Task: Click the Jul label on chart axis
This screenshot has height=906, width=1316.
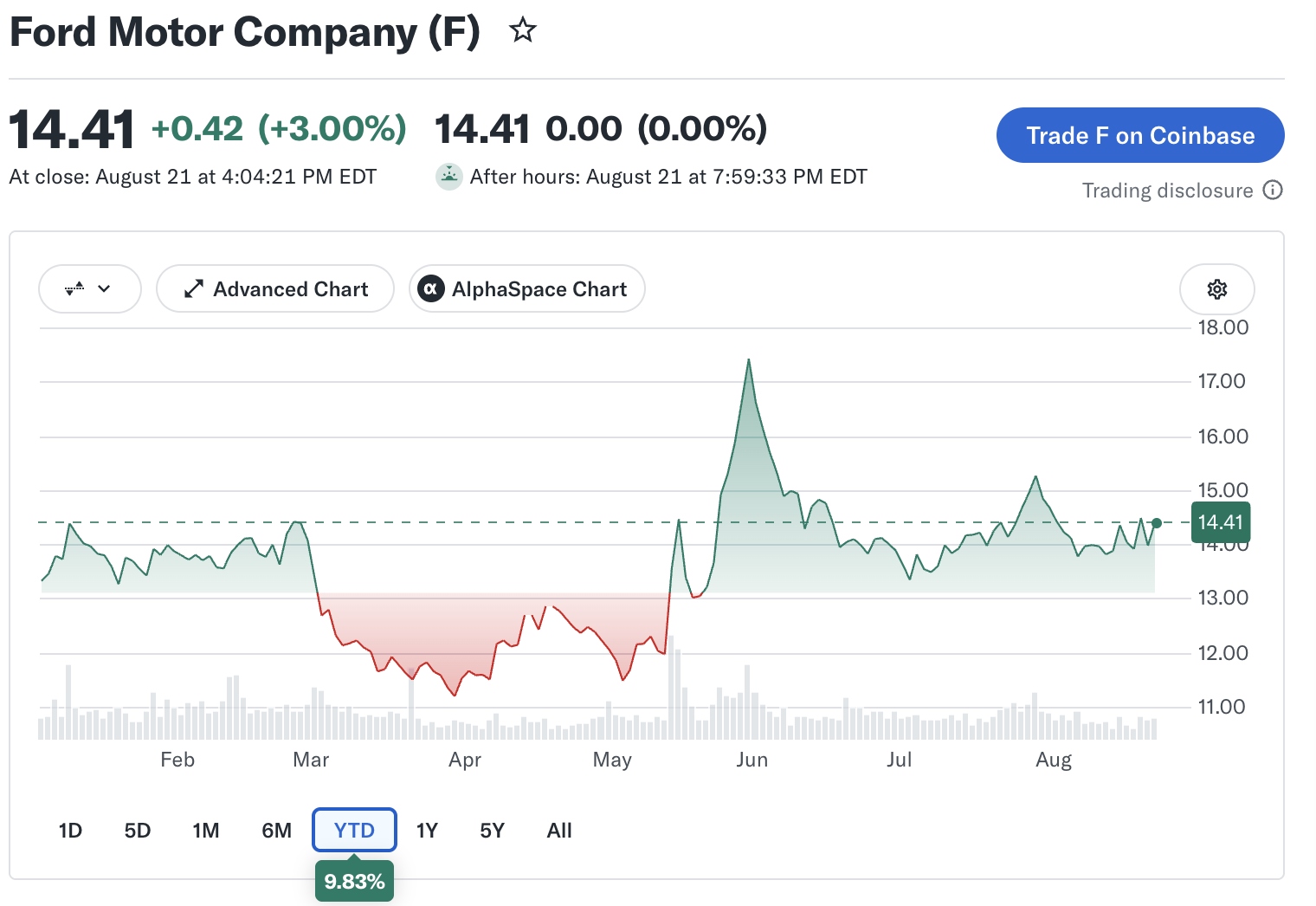Action: pyautogui.click(x=899, y=760)
